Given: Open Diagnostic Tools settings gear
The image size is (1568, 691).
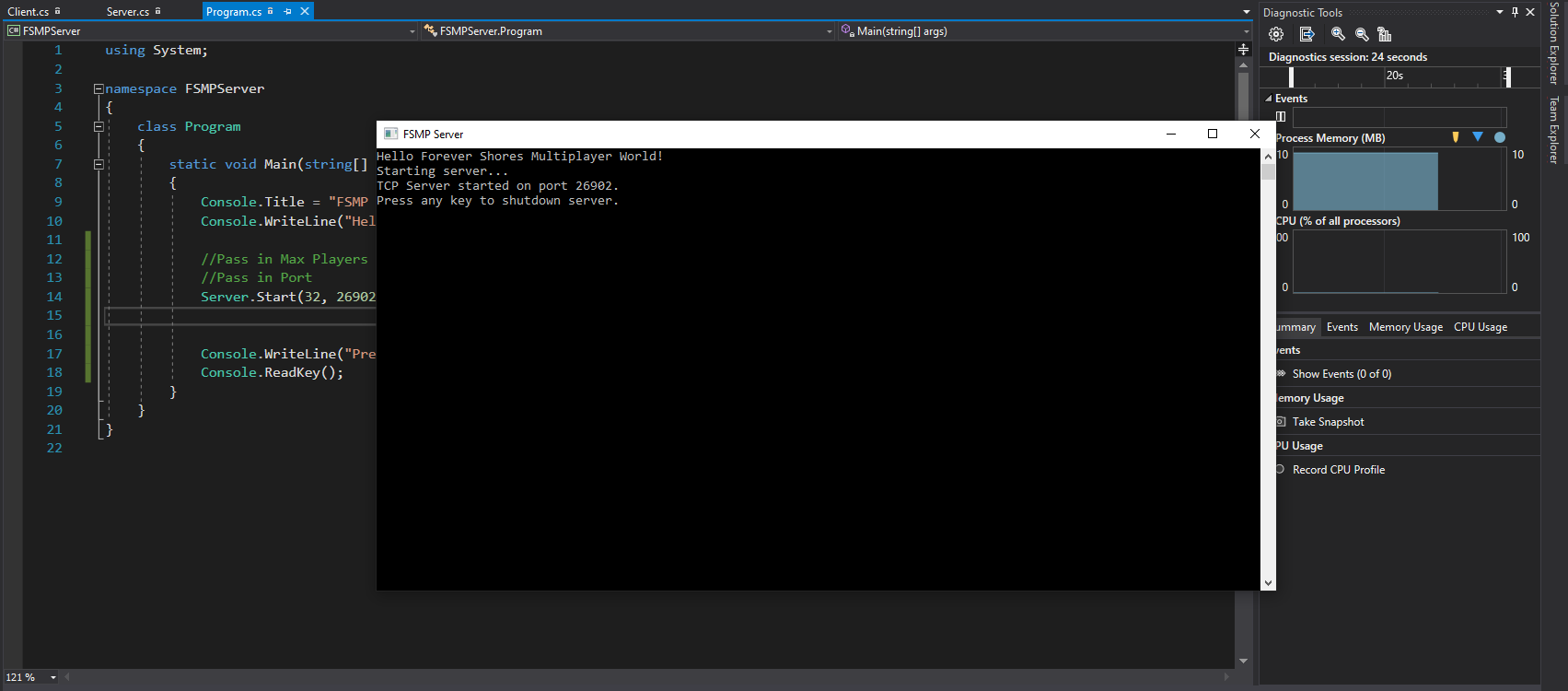Looking at the screenshot, I should [1276, 34].
